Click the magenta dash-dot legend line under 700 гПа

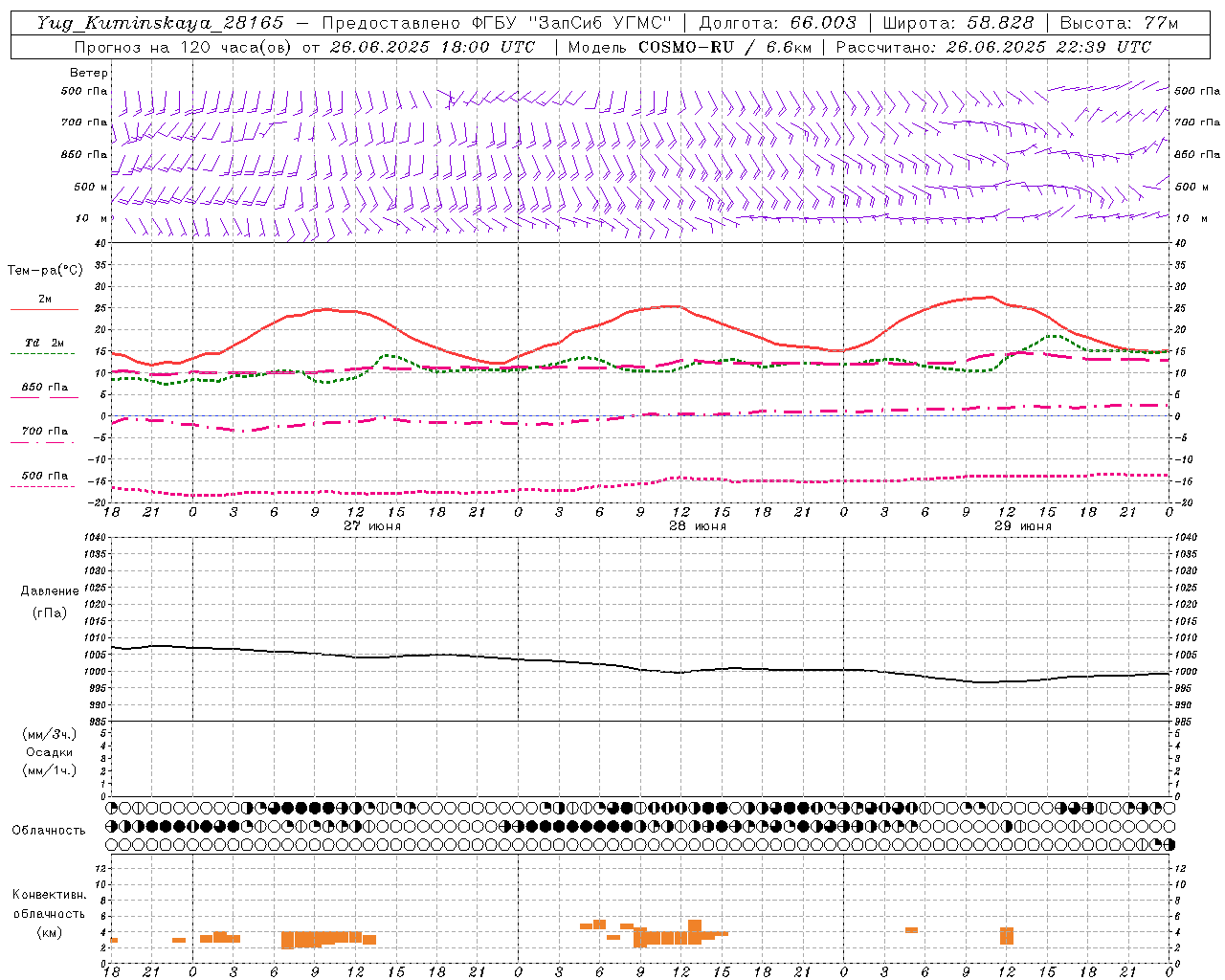point(42,443)
